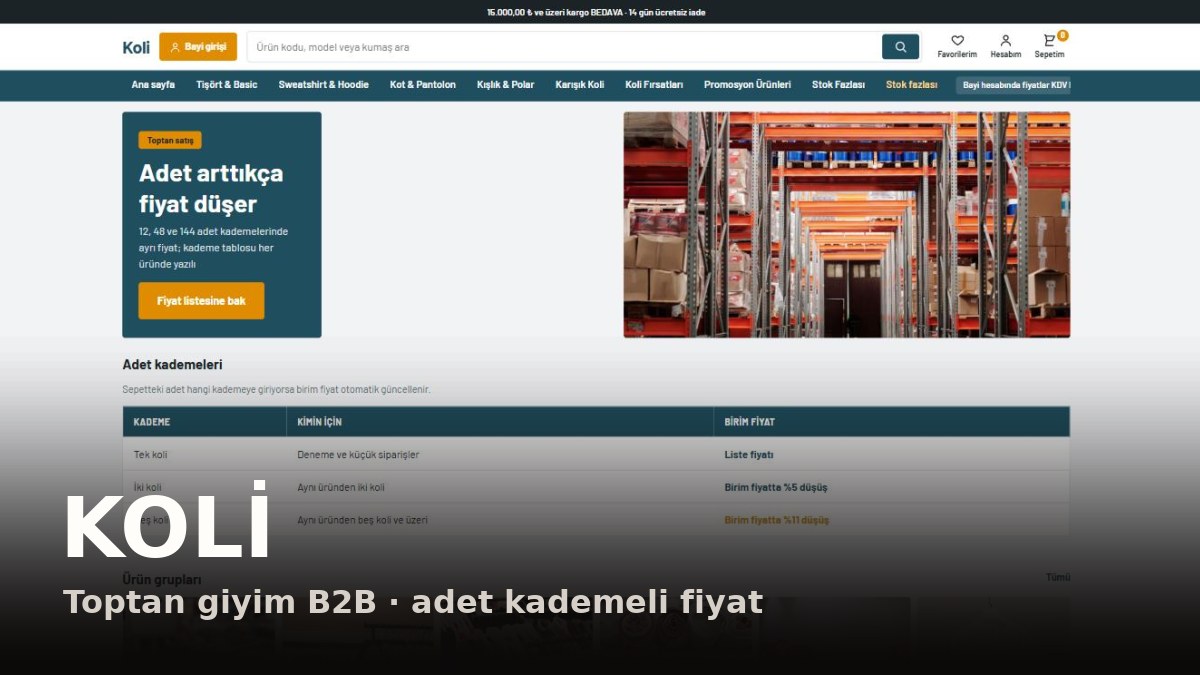Click Adet arttıkça fiyat düşer headline

click(211, 189)
